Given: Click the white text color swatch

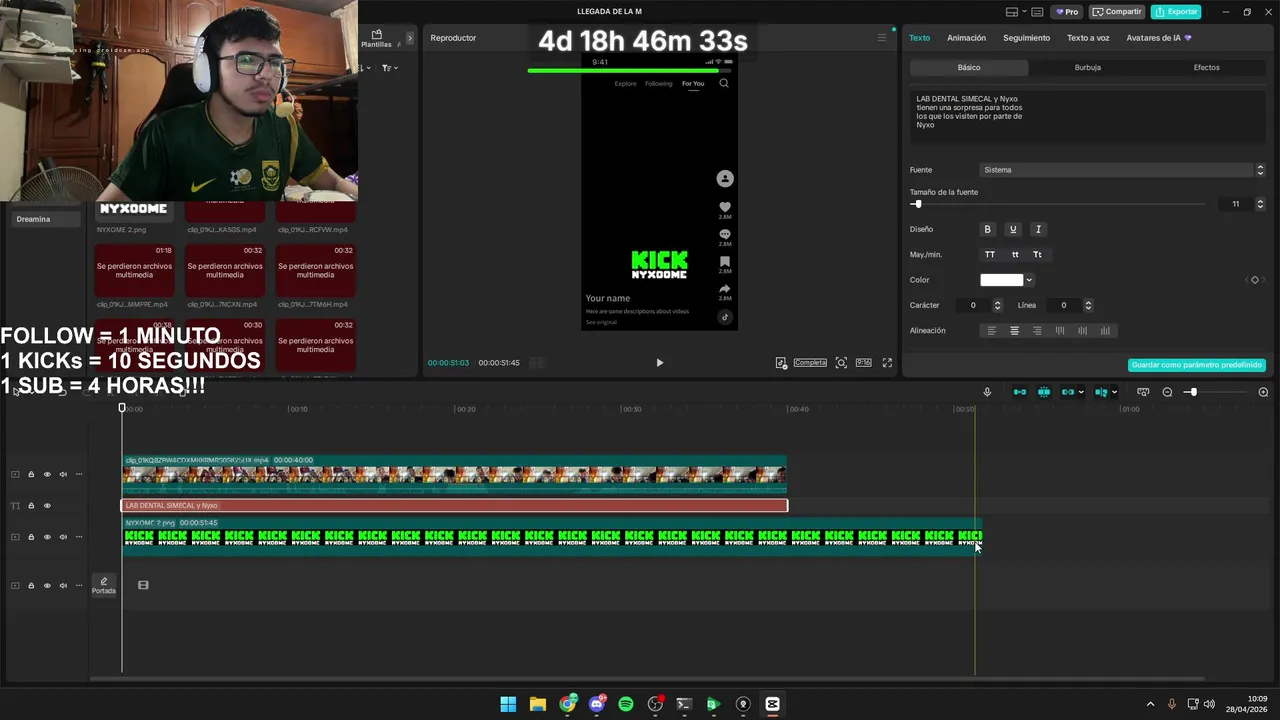Looking at the screenshot, I should [1002, 280].
